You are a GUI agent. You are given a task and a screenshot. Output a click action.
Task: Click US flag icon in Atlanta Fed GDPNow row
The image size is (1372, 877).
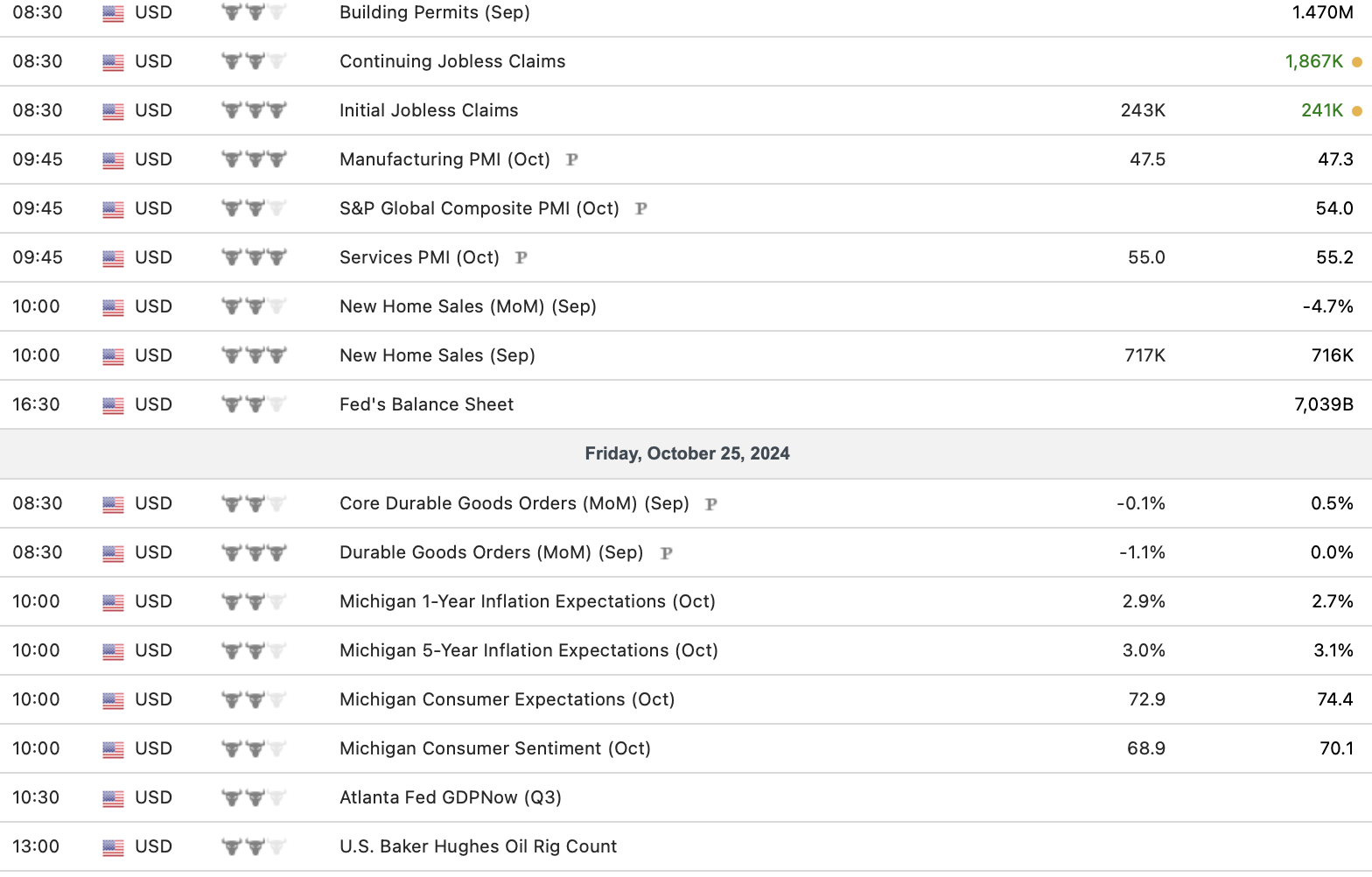[x=113, y=798]
